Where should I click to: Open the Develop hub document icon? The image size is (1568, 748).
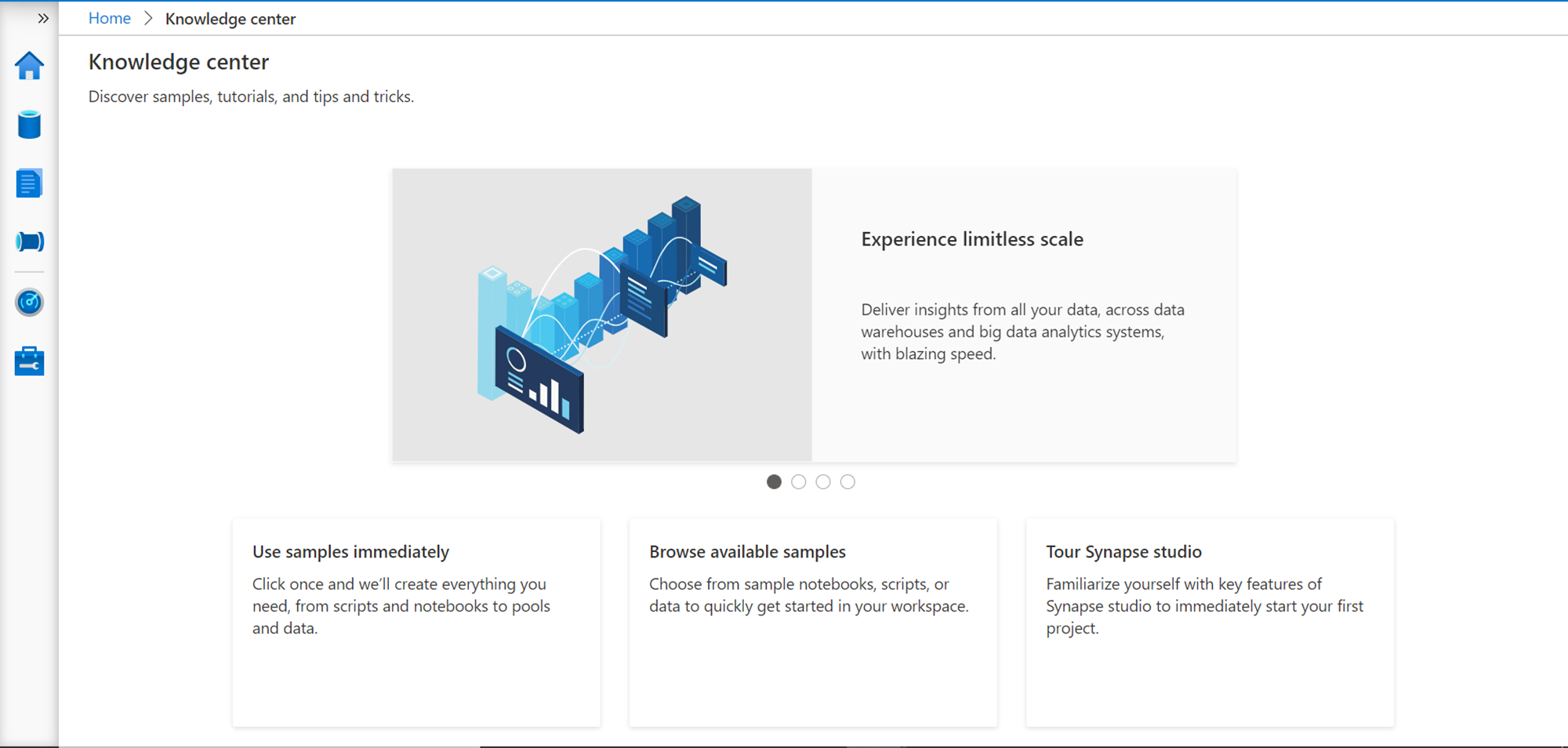click(x=29, y=183)
